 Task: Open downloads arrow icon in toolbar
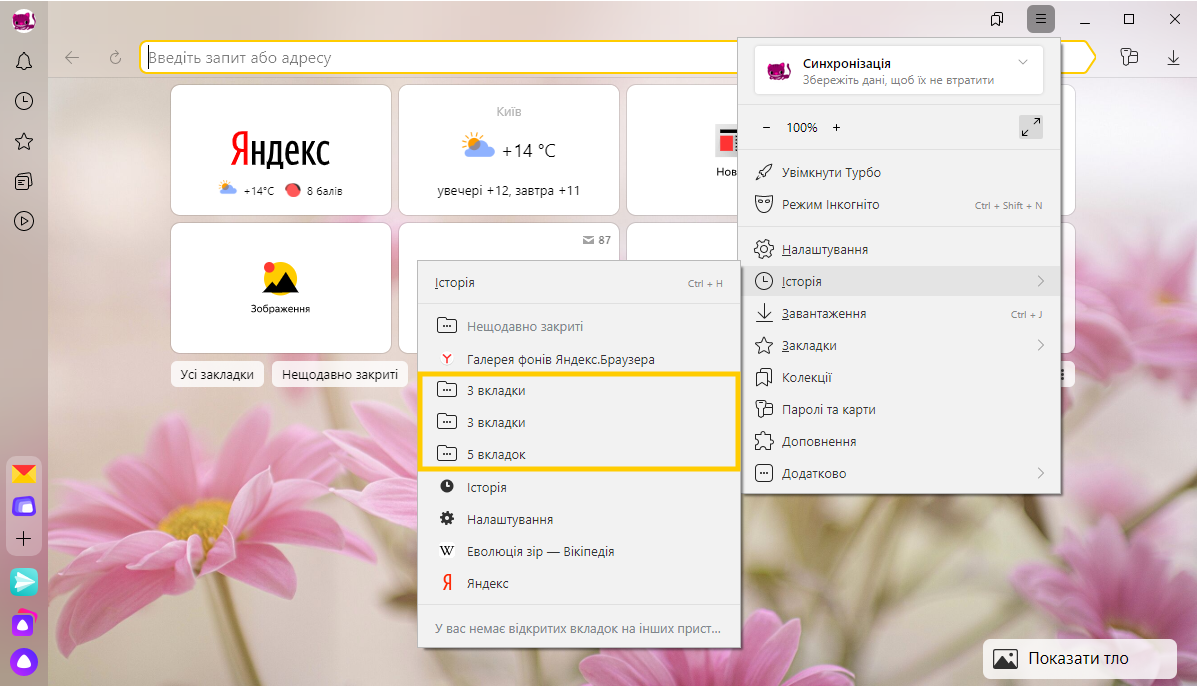pos(1174,57)
